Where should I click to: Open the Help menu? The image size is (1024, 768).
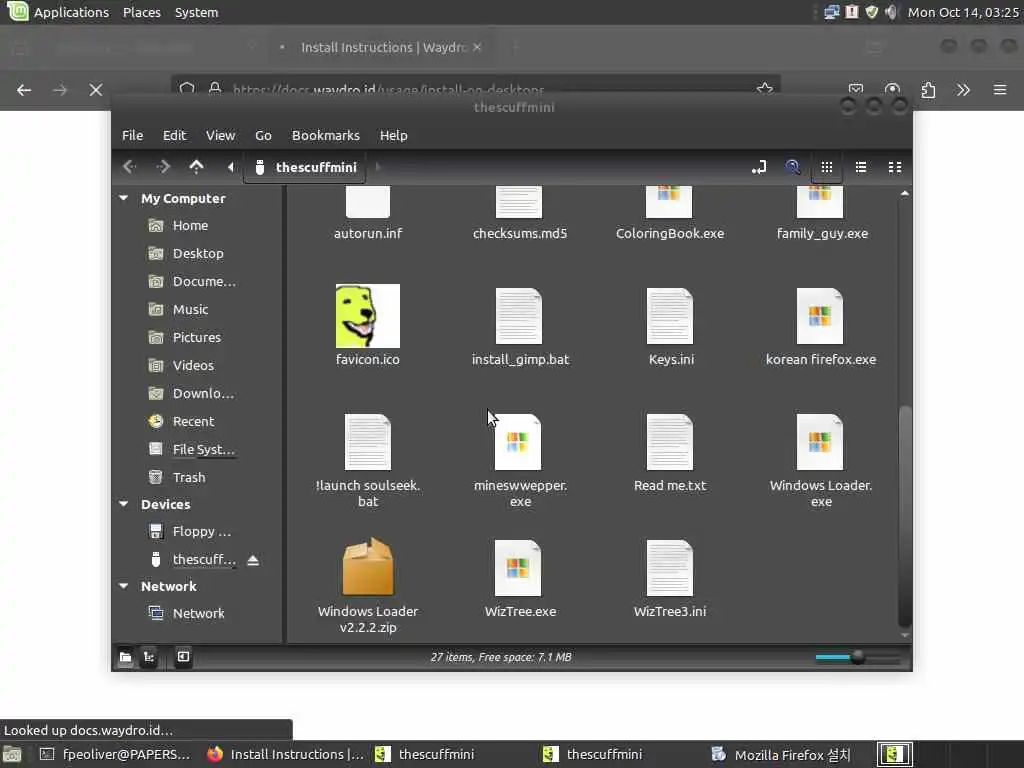pyautogui.click(x=393, y=135)
